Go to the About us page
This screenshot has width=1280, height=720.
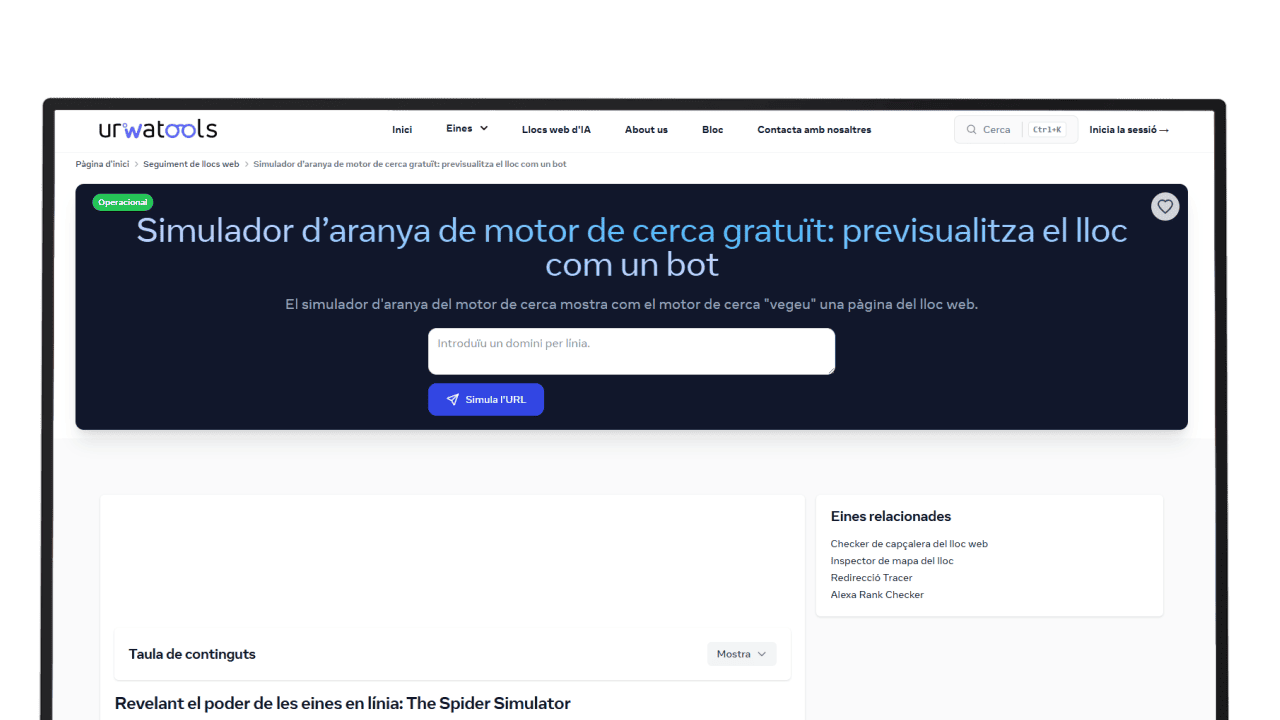(x=646, y=130)
